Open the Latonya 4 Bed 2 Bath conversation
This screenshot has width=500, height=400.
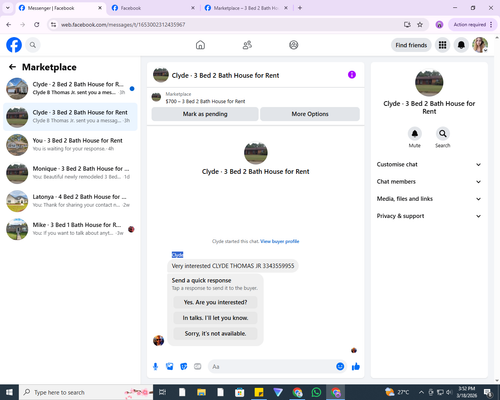(70, 201)
